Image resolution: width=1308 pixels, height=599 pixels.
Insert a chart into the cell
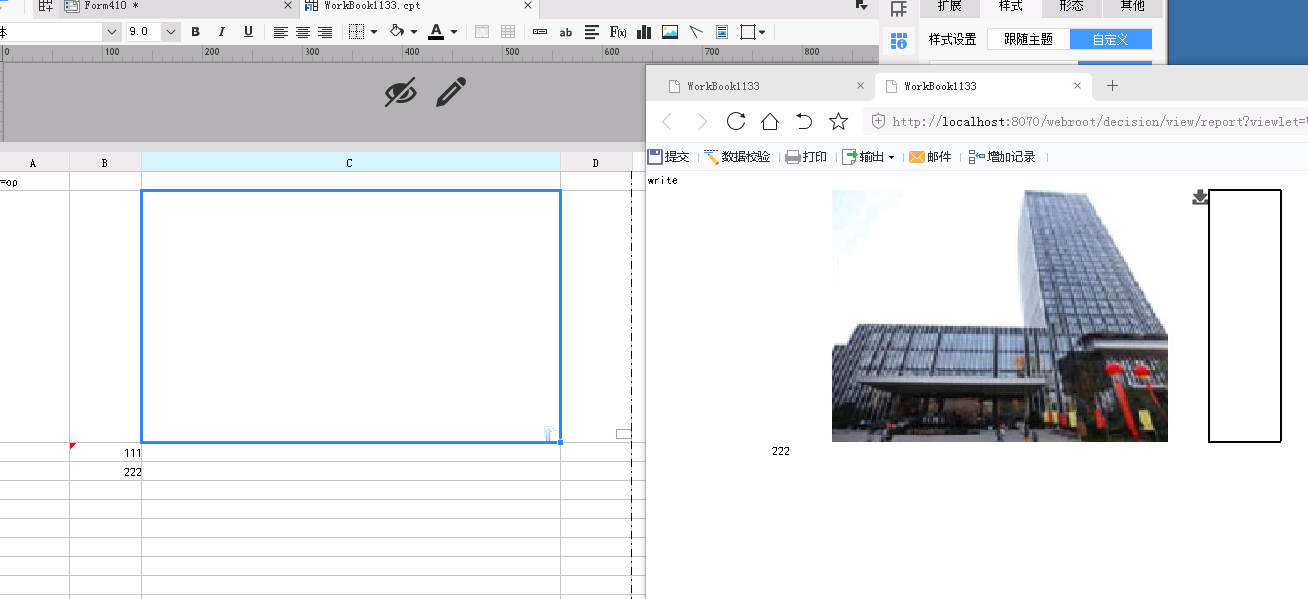[645, 32]
